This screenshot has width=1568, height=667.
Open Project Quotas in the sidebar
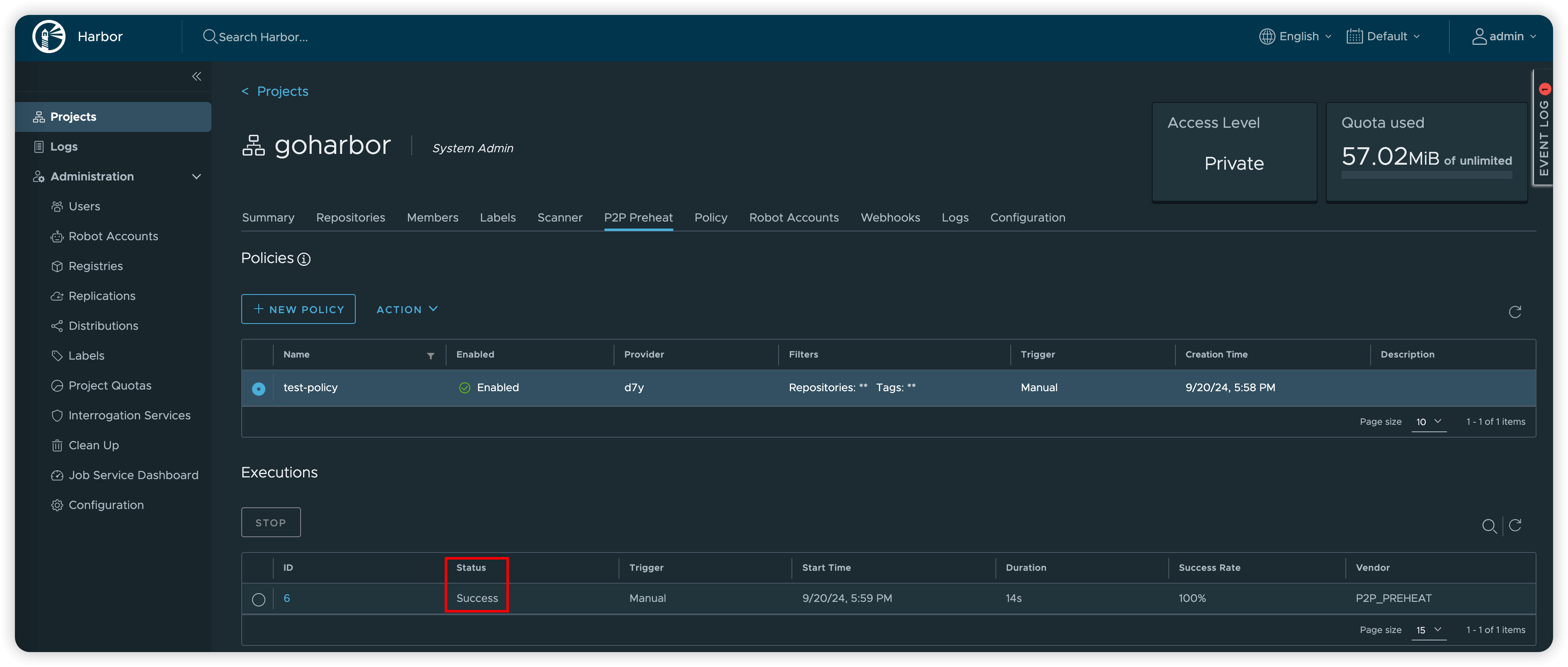click(109, 385)
